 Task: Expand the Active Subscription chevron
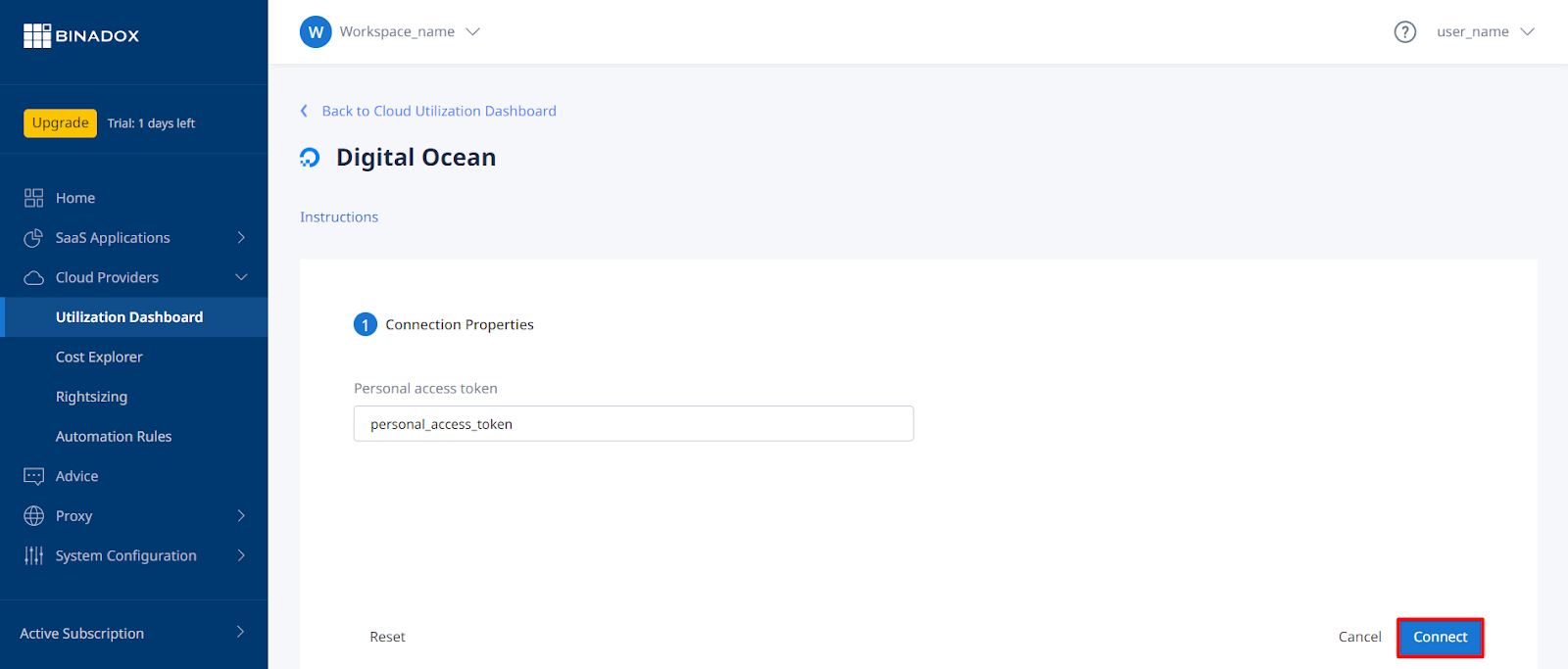(x=241, y=633)
